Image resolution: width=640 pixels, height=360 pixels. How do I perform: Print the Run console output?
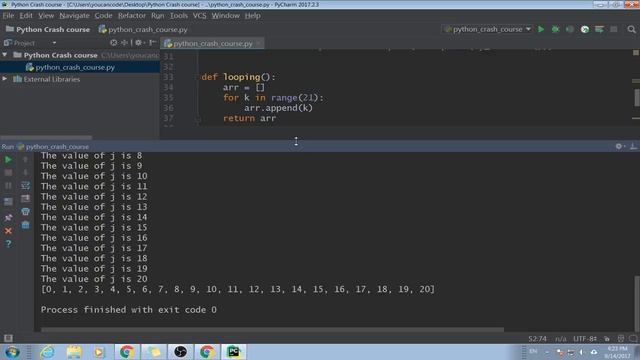[x=25, y=211]
